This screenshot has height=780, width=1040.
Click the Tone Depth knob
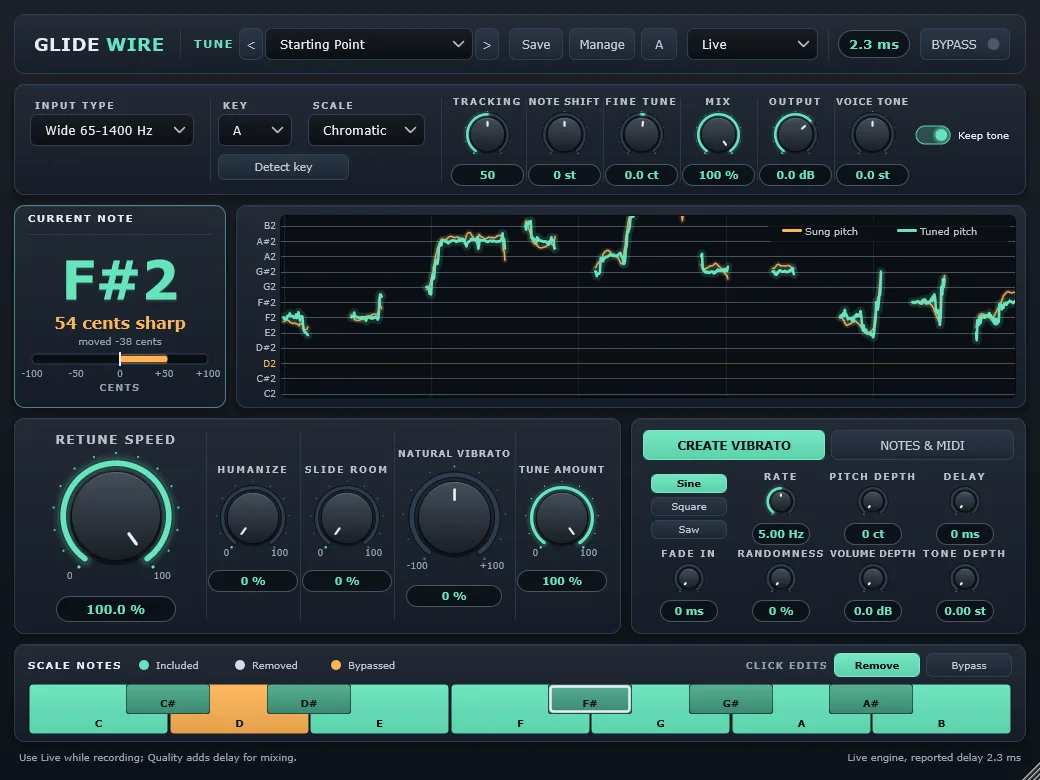tap(964, 579)
